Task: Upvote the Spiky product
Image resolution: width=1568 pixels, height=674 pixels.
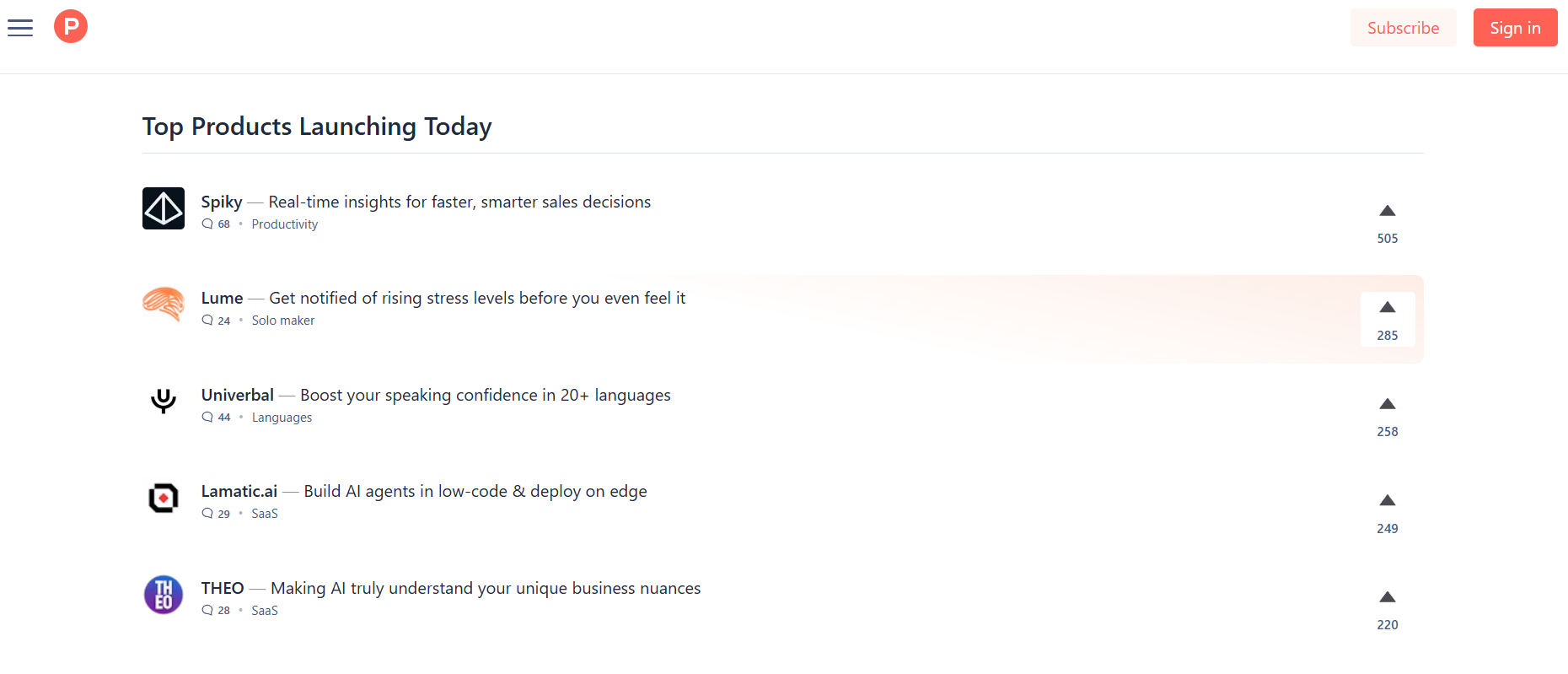Action: click(x=1387, y=223)
